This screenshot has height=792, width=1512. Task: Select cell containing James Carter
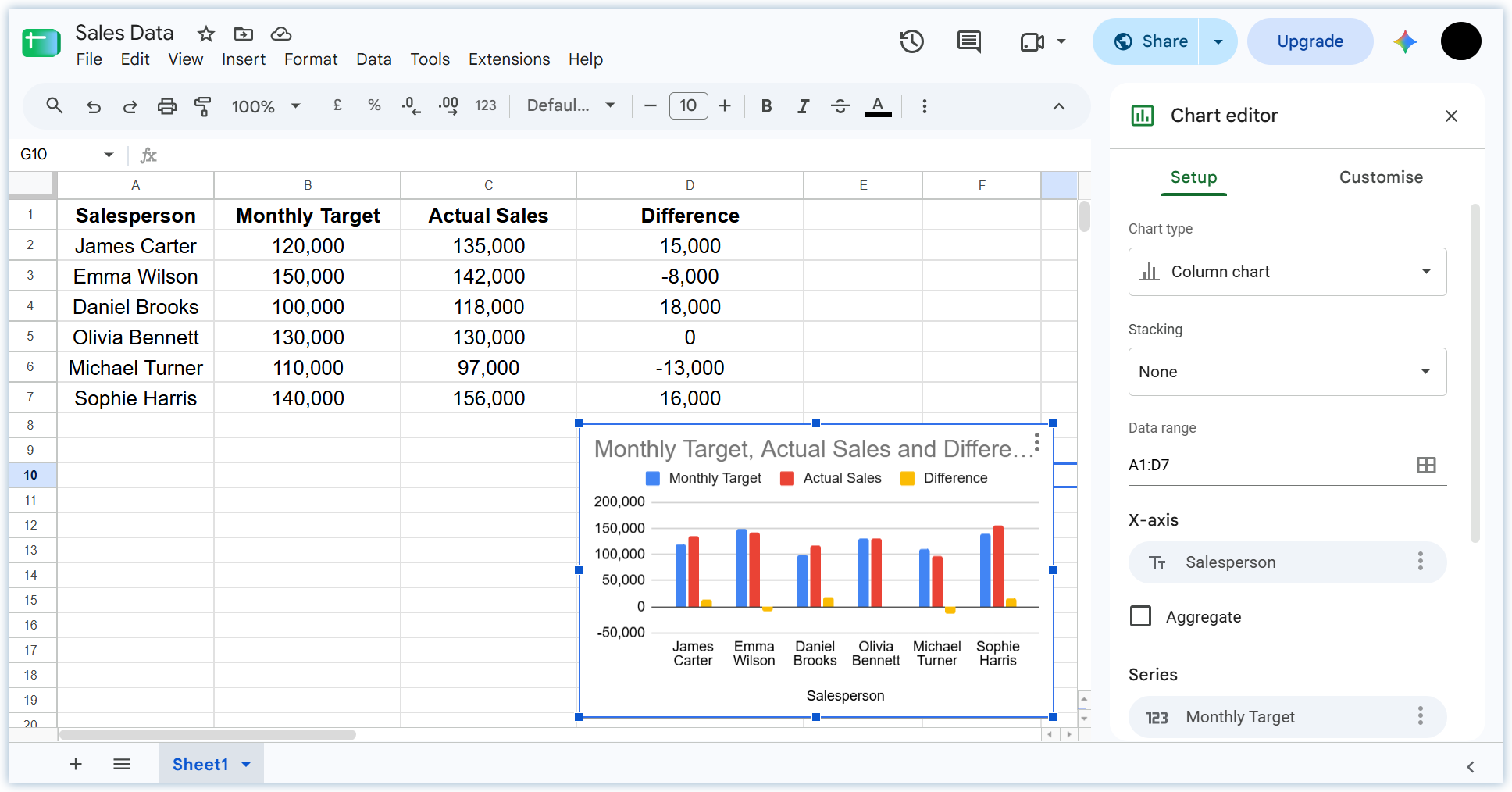coord(135,246)
